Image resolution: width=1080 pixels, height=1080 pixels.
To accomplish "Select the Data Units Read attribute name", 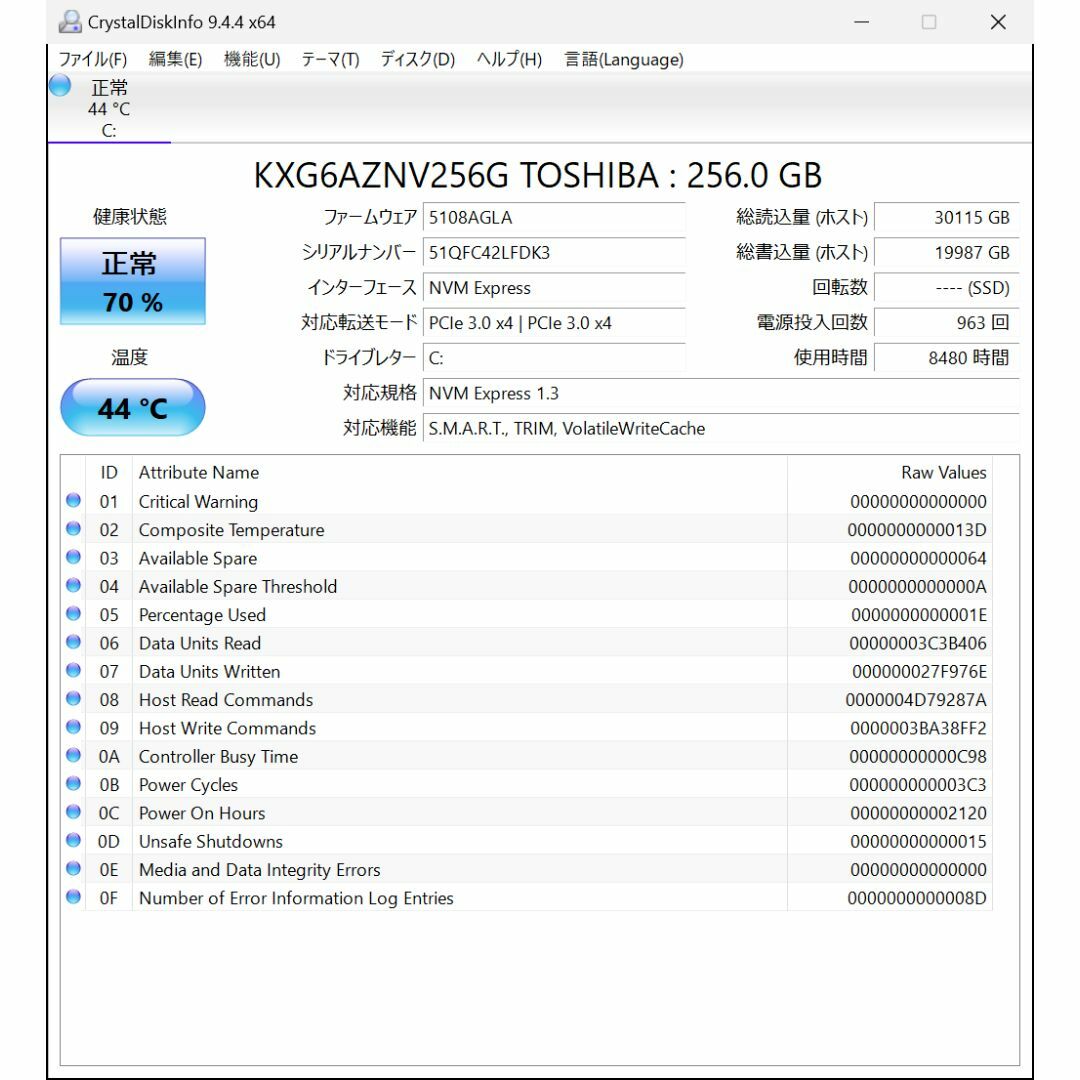I will click(x=200, y=643).
